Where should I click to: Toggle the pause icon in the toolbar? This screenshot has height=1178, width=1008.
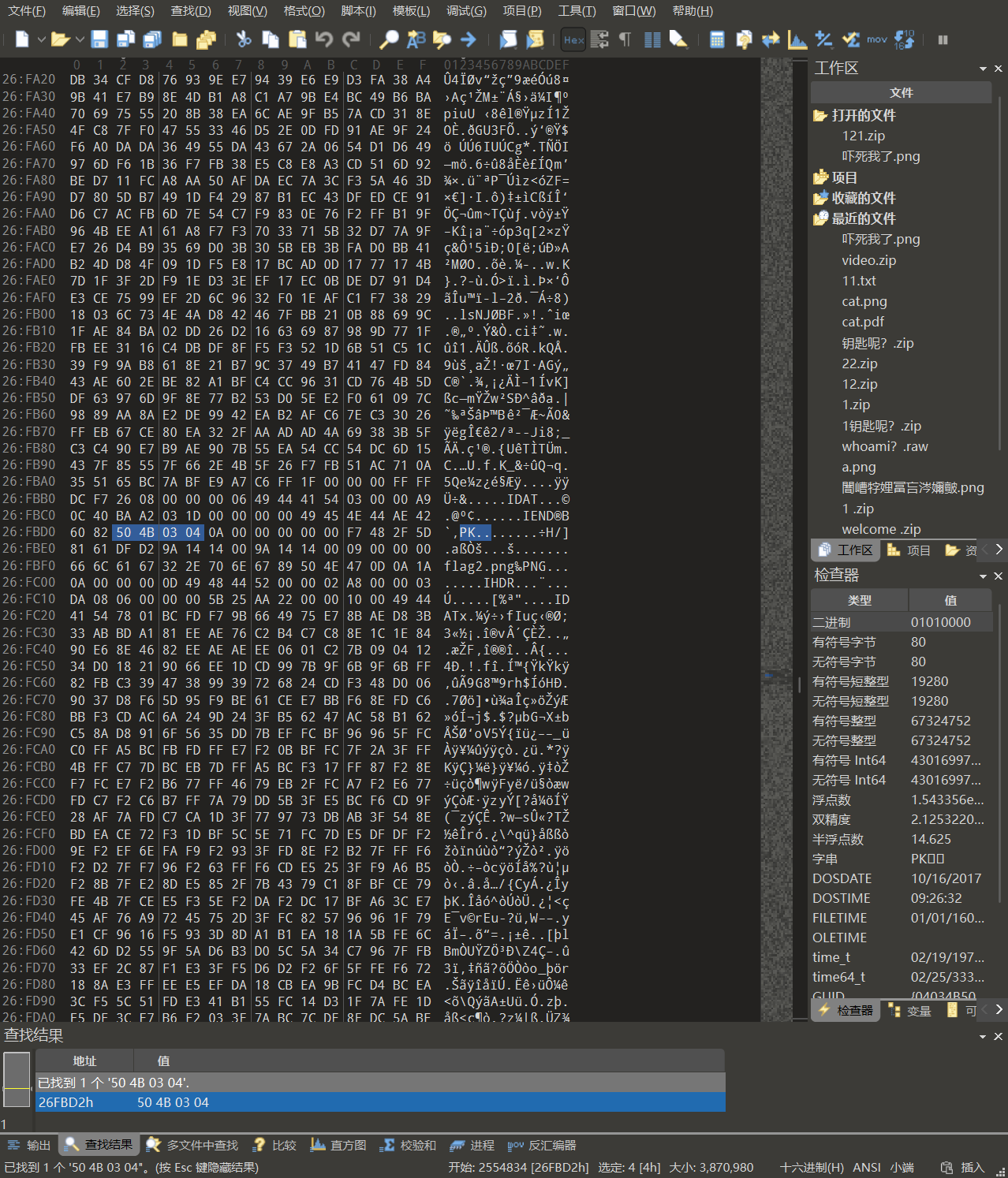pos(943,39)
